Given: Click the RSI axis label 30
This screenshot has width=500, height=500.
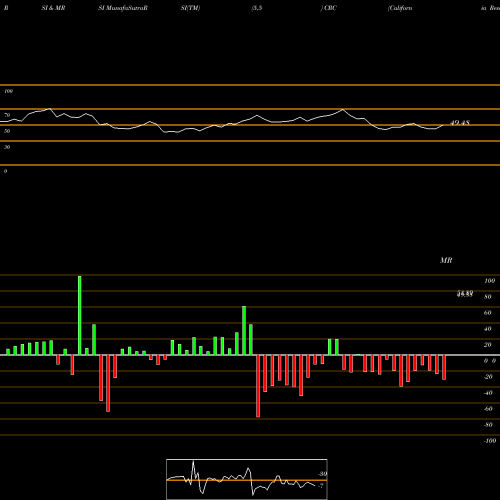Looking at the screenshot, I should click(7, 147).
